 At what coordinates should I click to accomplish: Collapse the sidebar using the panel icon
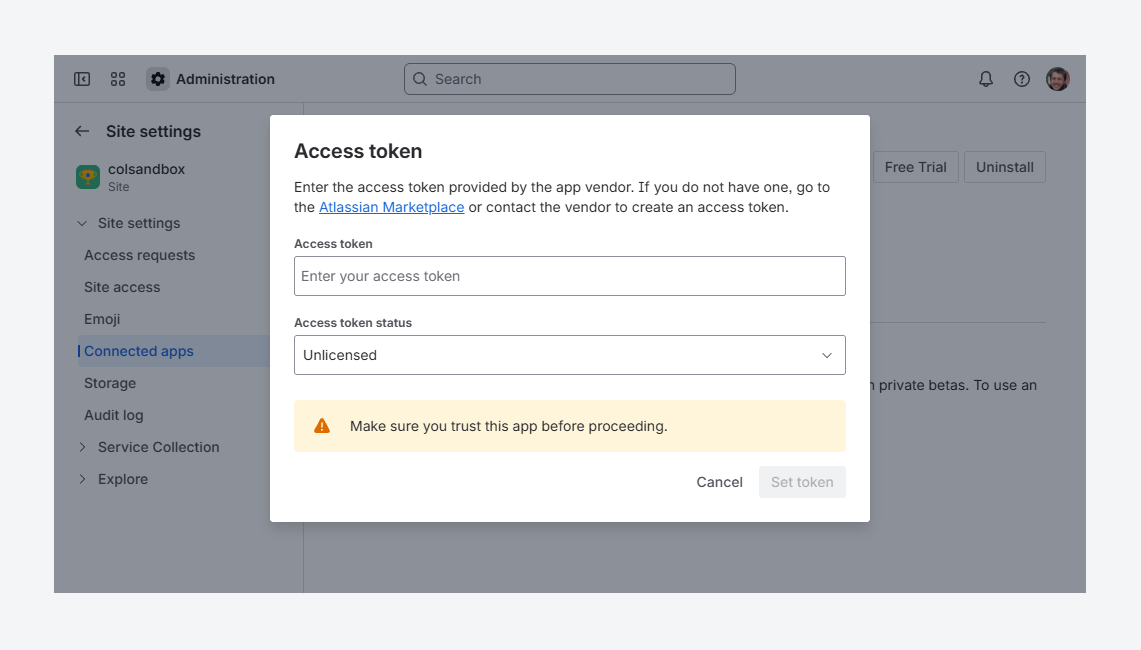click(82, 79)
